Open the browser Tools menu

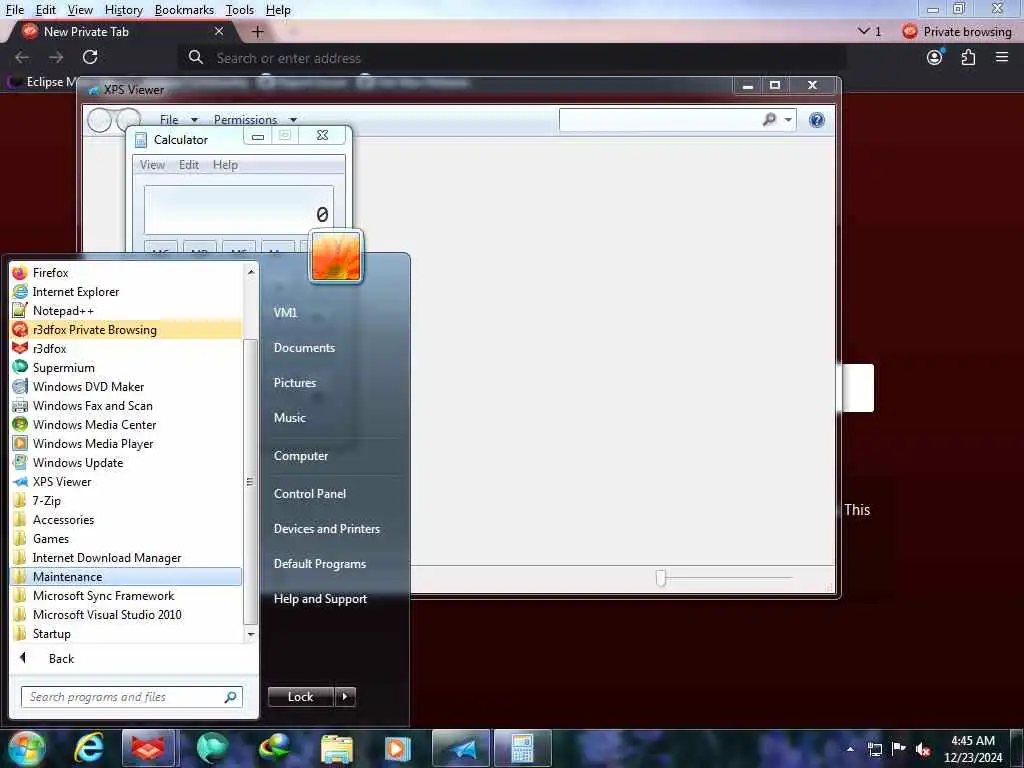pos(240,10)
